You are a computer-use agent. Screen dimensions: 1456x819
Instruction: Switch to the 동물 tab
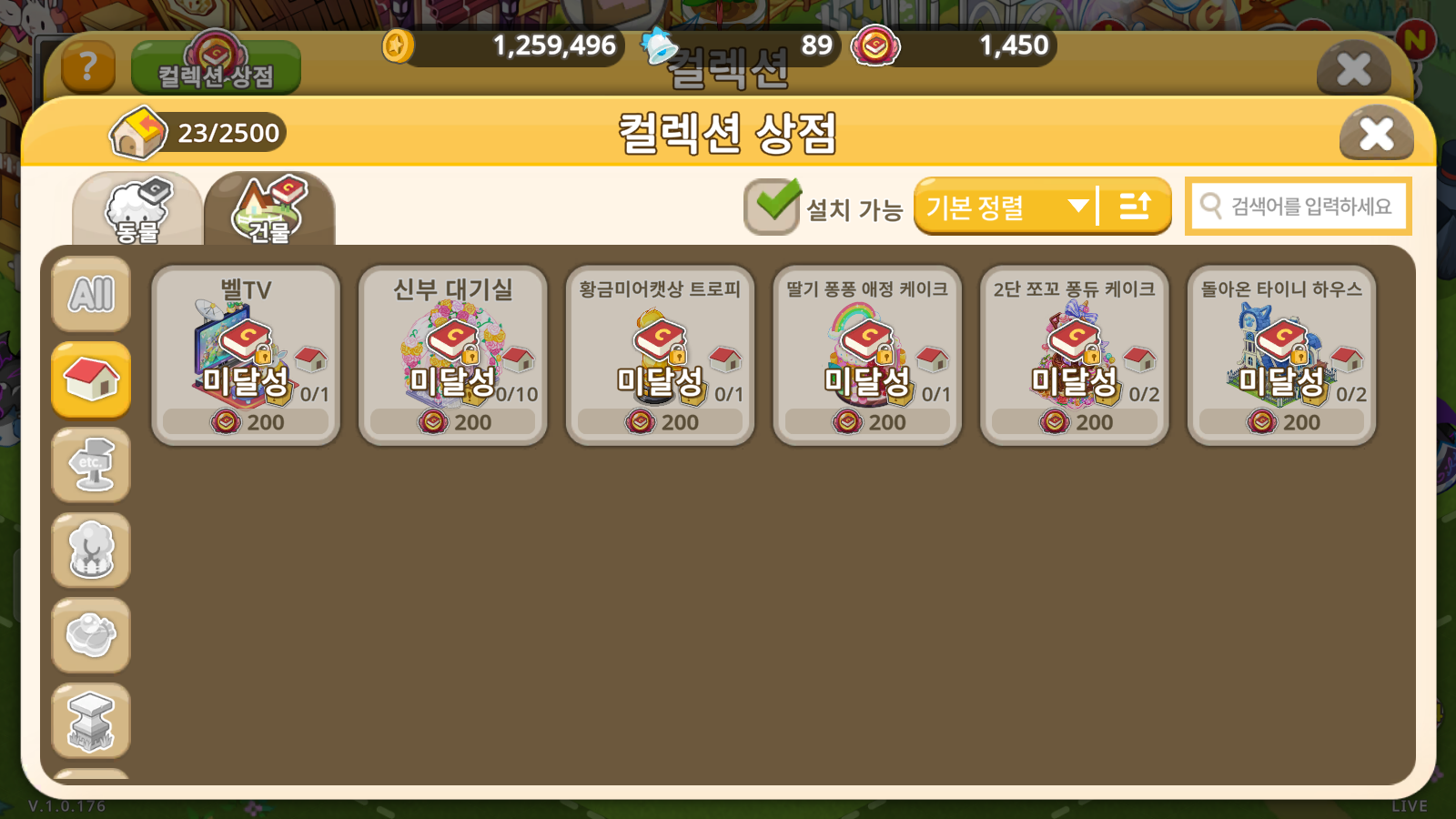coord(137,209)
